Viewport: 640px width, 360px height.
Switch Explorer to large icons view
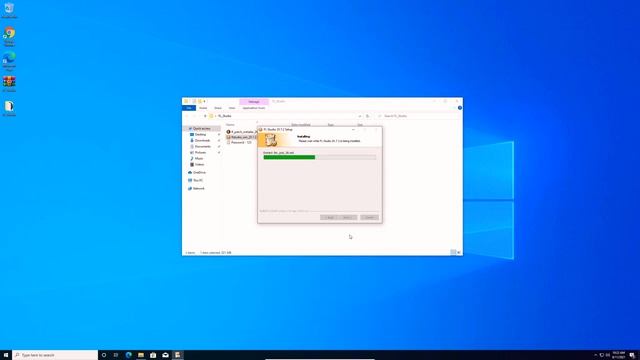(x=459, y=253)
